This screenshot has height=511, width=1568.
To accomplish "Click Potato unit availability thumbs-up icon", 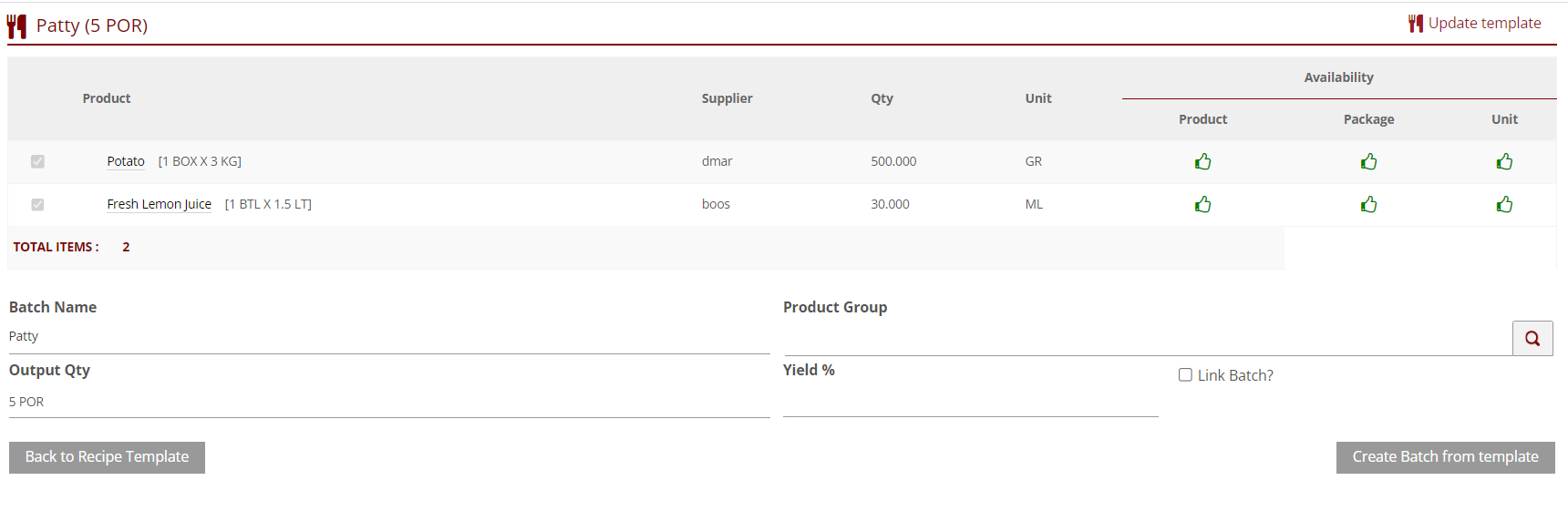I will pos(1504,161).
